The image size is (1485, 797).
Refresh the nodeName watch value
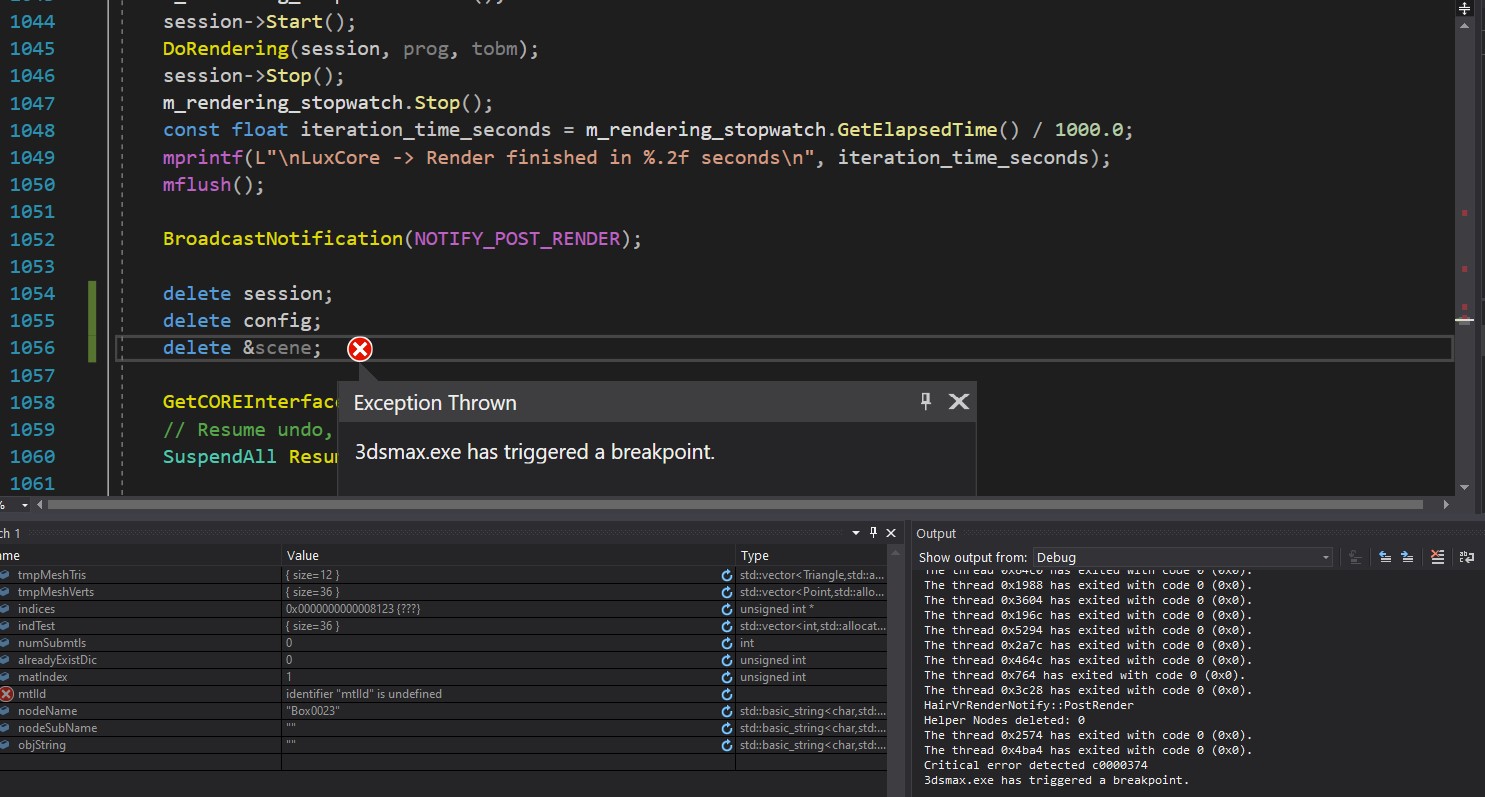[726, 711]
